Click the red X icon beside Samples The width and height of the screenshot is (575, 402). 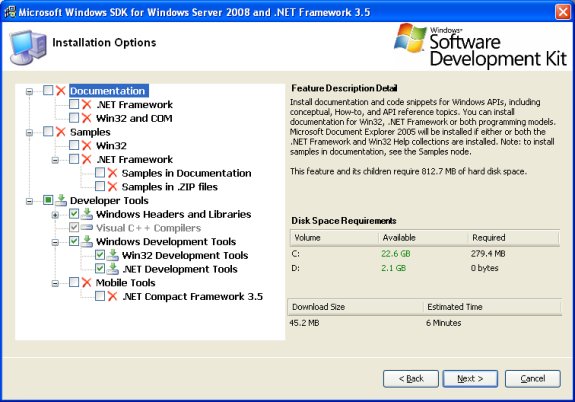[x=61, y=132]
